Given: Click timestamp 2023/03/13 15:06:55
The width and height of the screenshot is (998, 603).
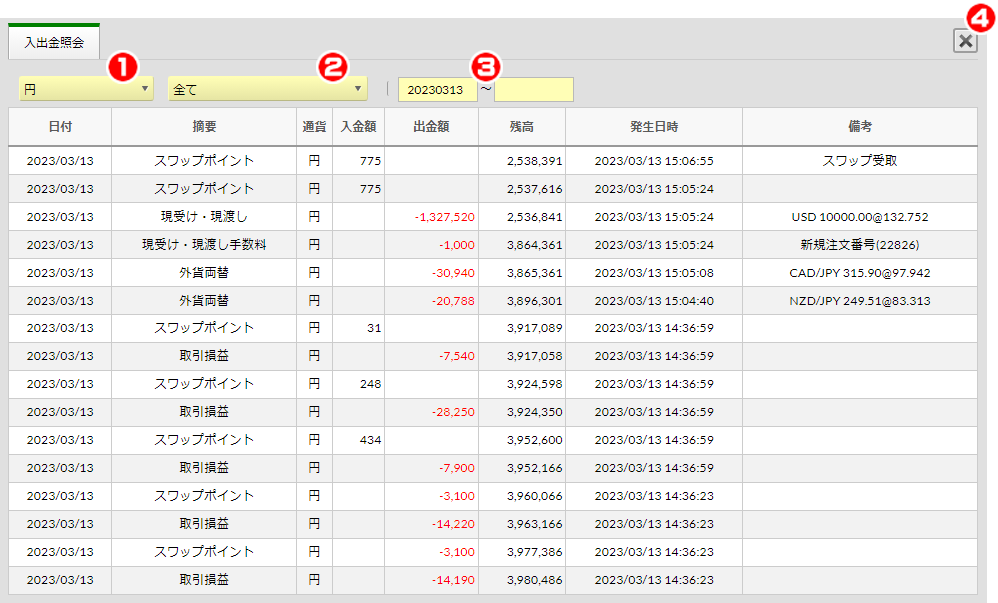Looking at the screenshot, I should click(x=654, y=160).
